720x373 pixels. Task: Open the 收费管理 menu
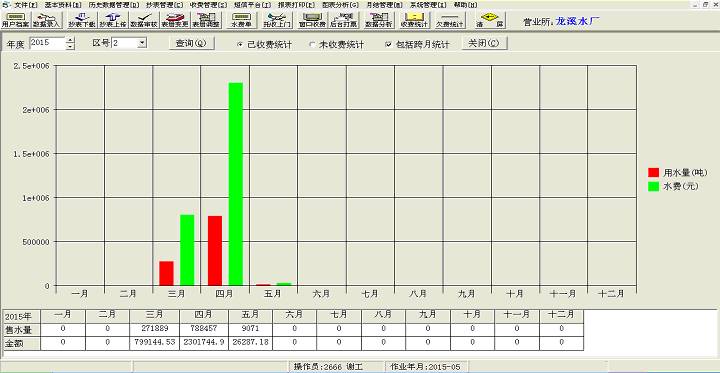(x=208, y=5)
